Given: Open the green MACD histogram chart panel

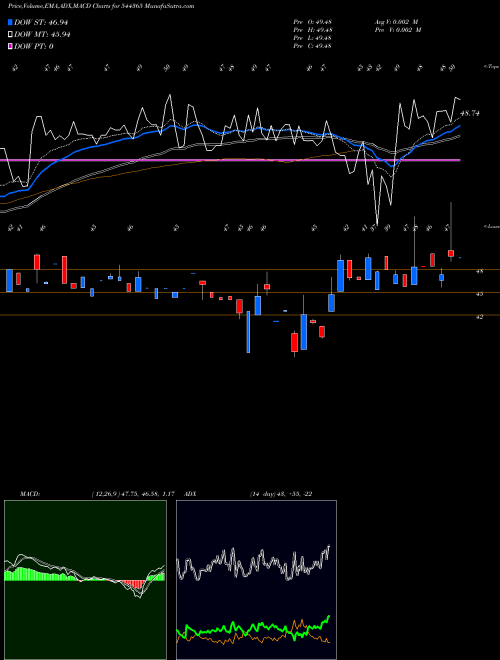Looking at the screenshot, I should pyautogui.click(x=85, y=580).
